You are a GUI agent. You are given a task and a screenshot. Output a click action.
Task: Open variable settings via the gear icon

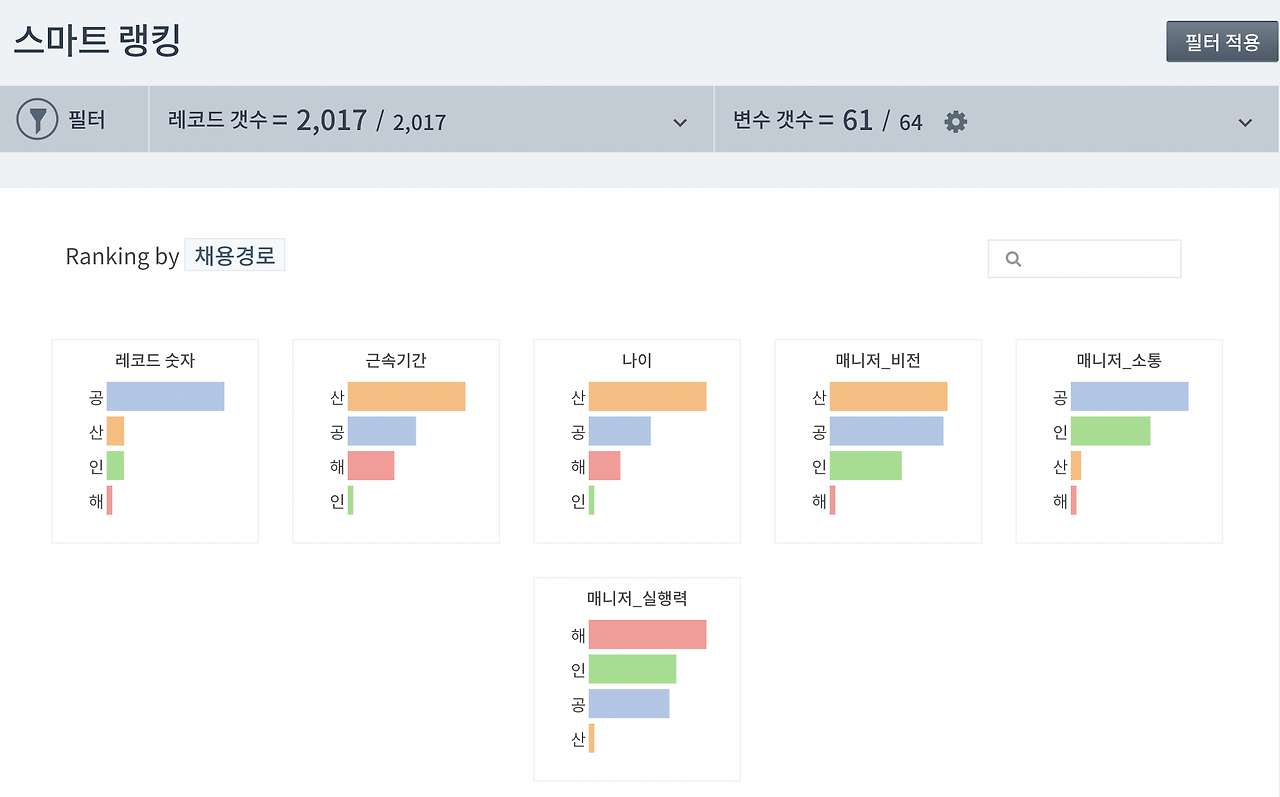coord(955,121)
